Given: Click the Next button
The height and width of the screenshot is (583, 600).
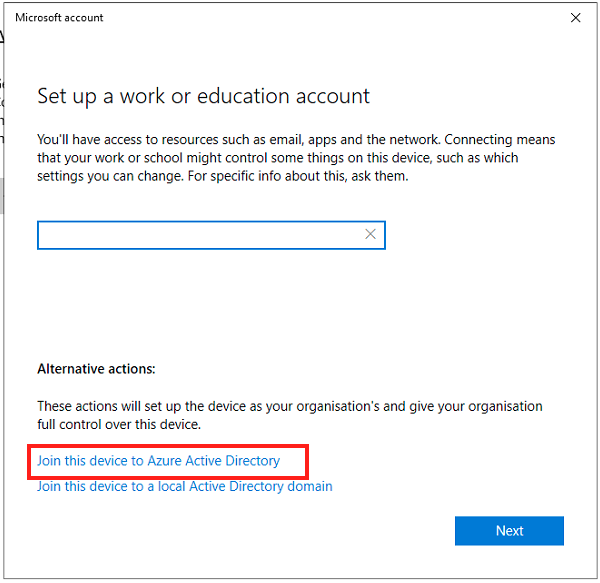Looking at the screenshot, I should click(x=509, y=531).
